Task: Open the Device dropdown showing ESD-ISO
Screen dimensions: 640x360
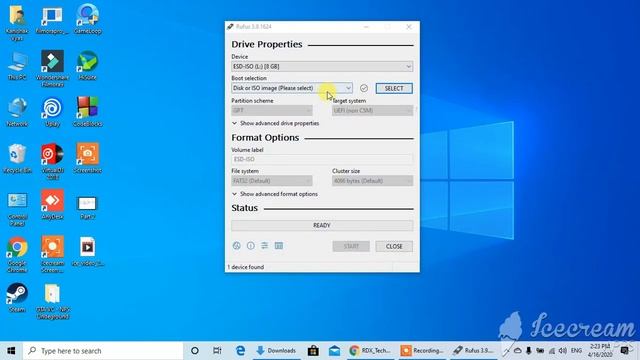Action: [x=322, y=67]
